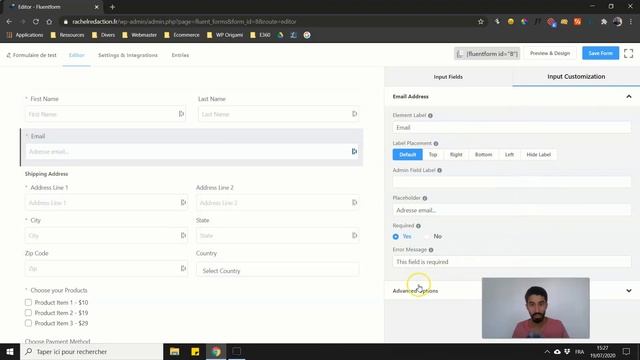Toggle fullscreen editor icon
This screenshot has width=640, height=360.
click(x=629, y=53)
